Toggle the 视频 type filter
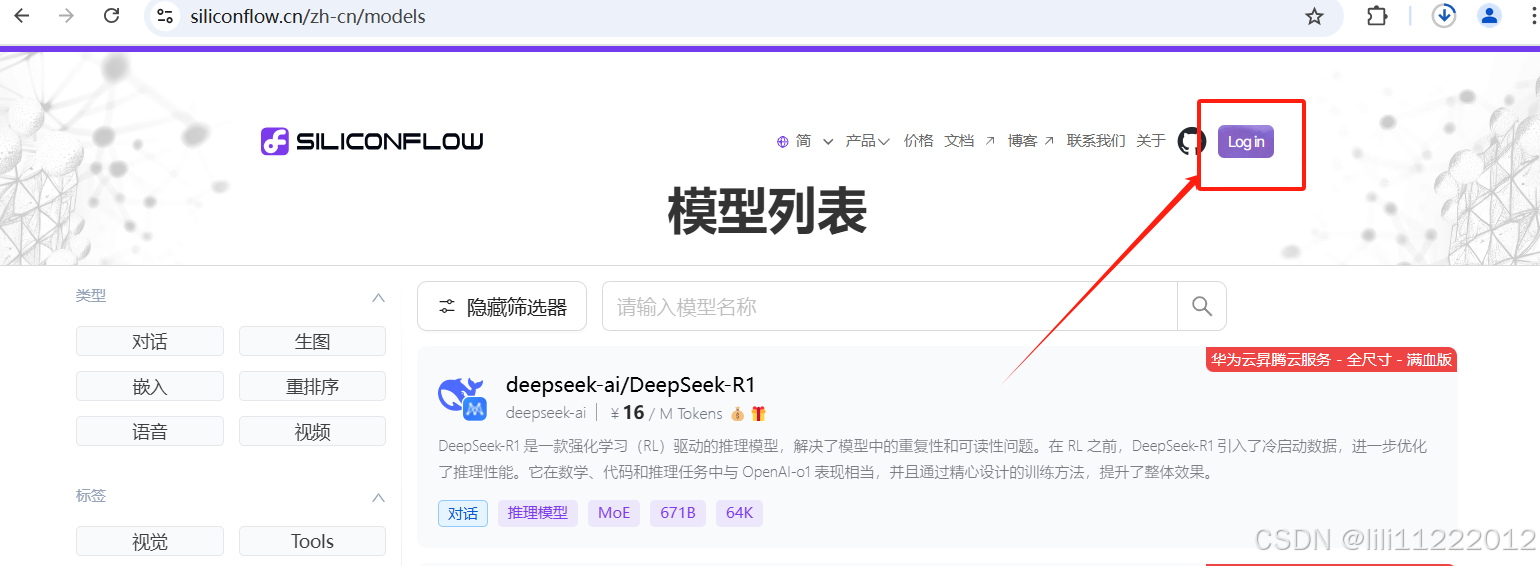 coord(312,431)
